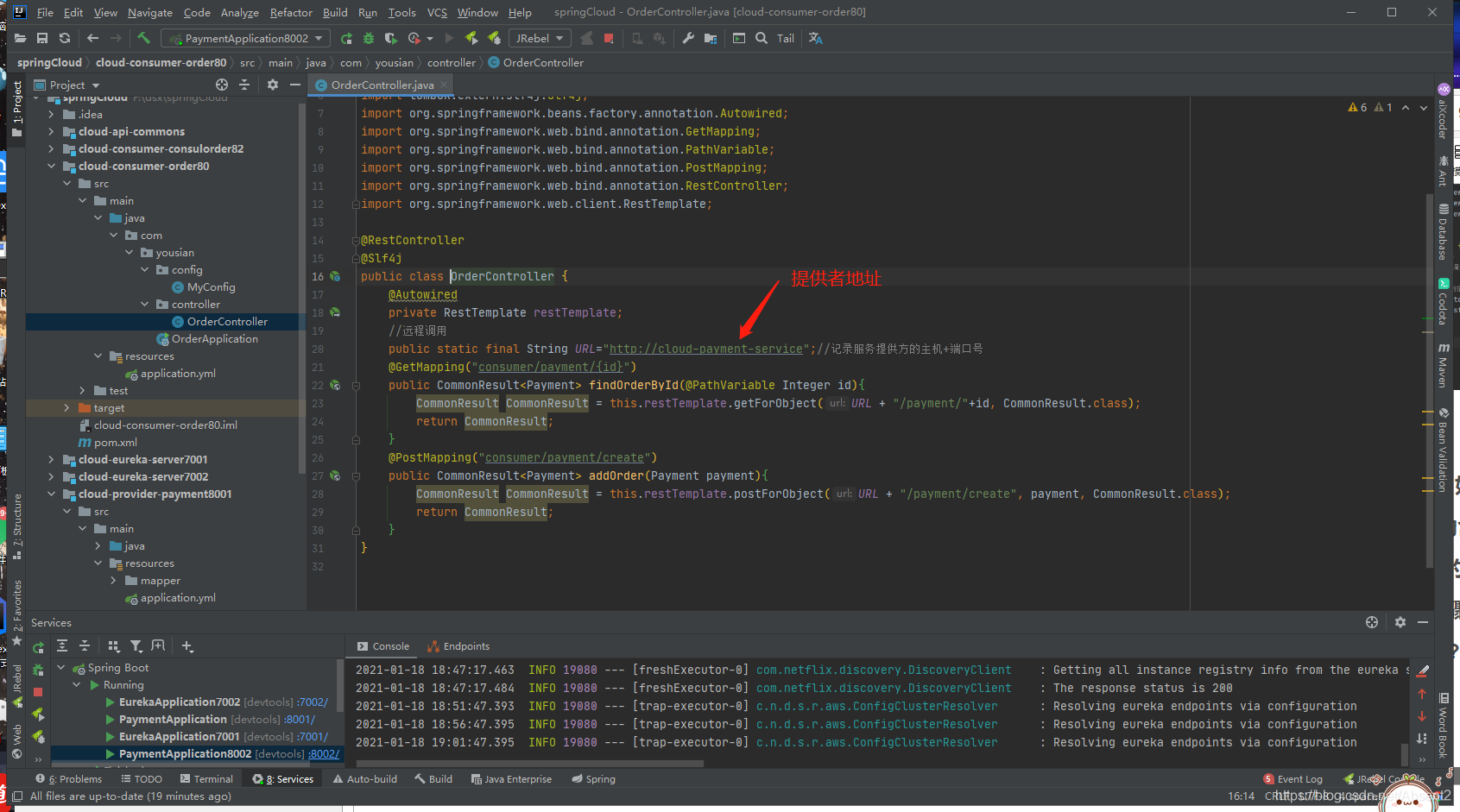Click the warnings indicator showing 6 and 1
The height and width of the screenshot is (812, 1460).
[x=1369, y=108]
